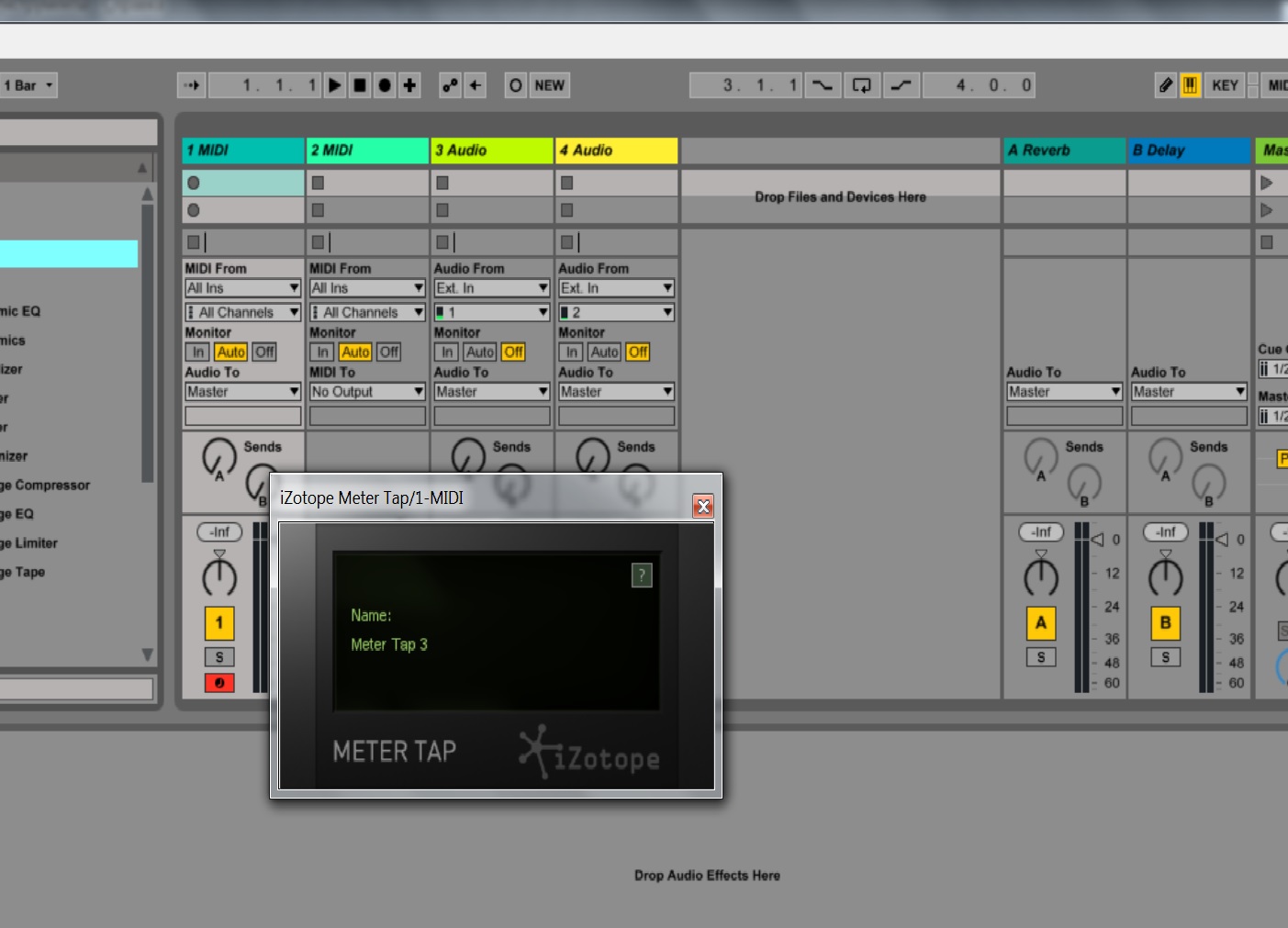The width and height of the screenshot is (1288, 928).
Task: Open KEY map mode
Action: [x=1225, y=85]
